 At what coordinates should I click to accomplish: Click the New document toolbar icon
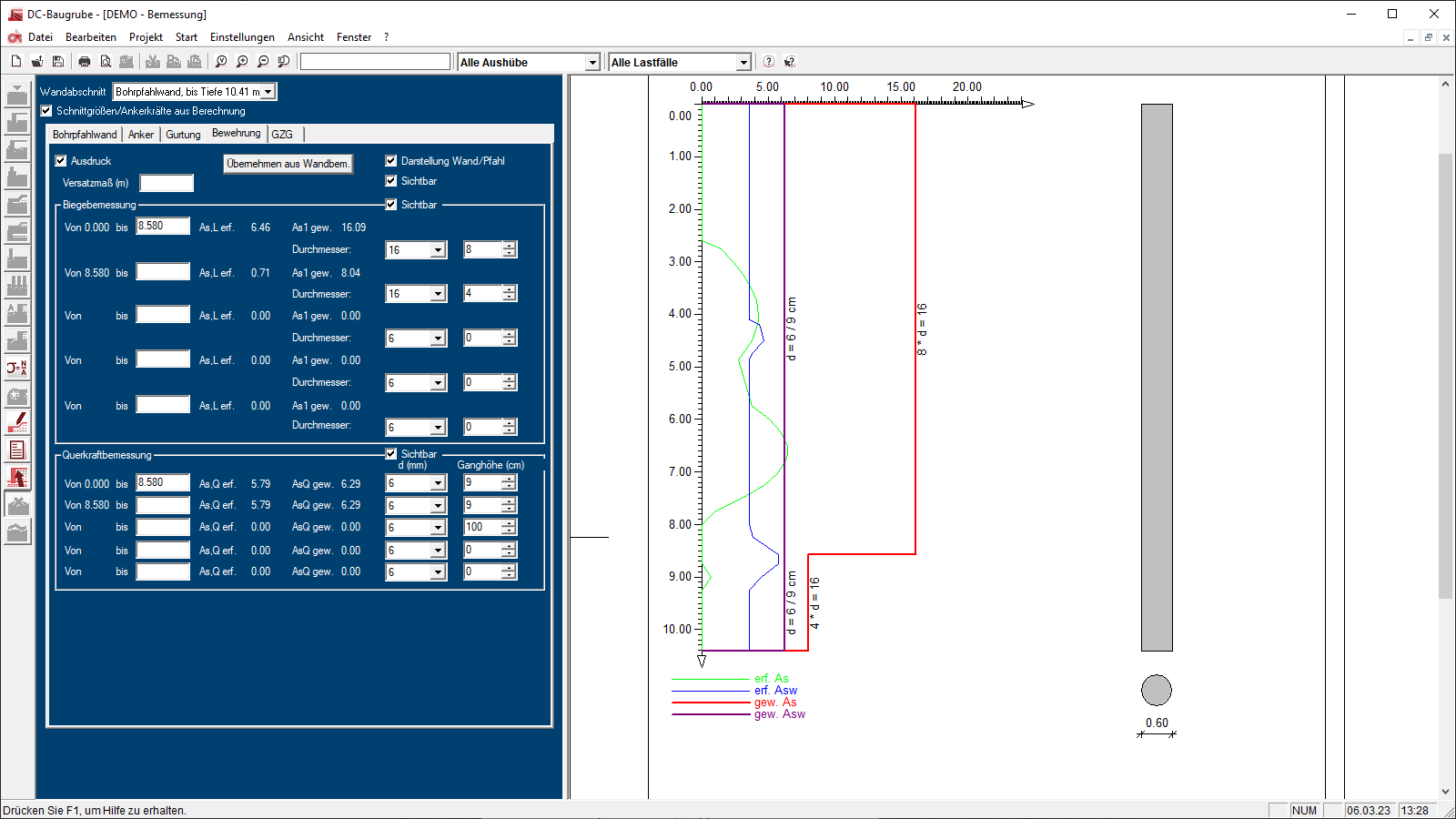click(x=16, y=62)
